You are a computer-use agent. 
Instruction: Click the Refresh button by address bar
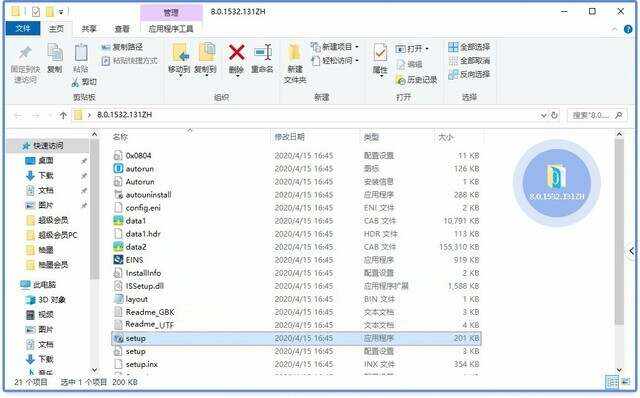(554, 116)
